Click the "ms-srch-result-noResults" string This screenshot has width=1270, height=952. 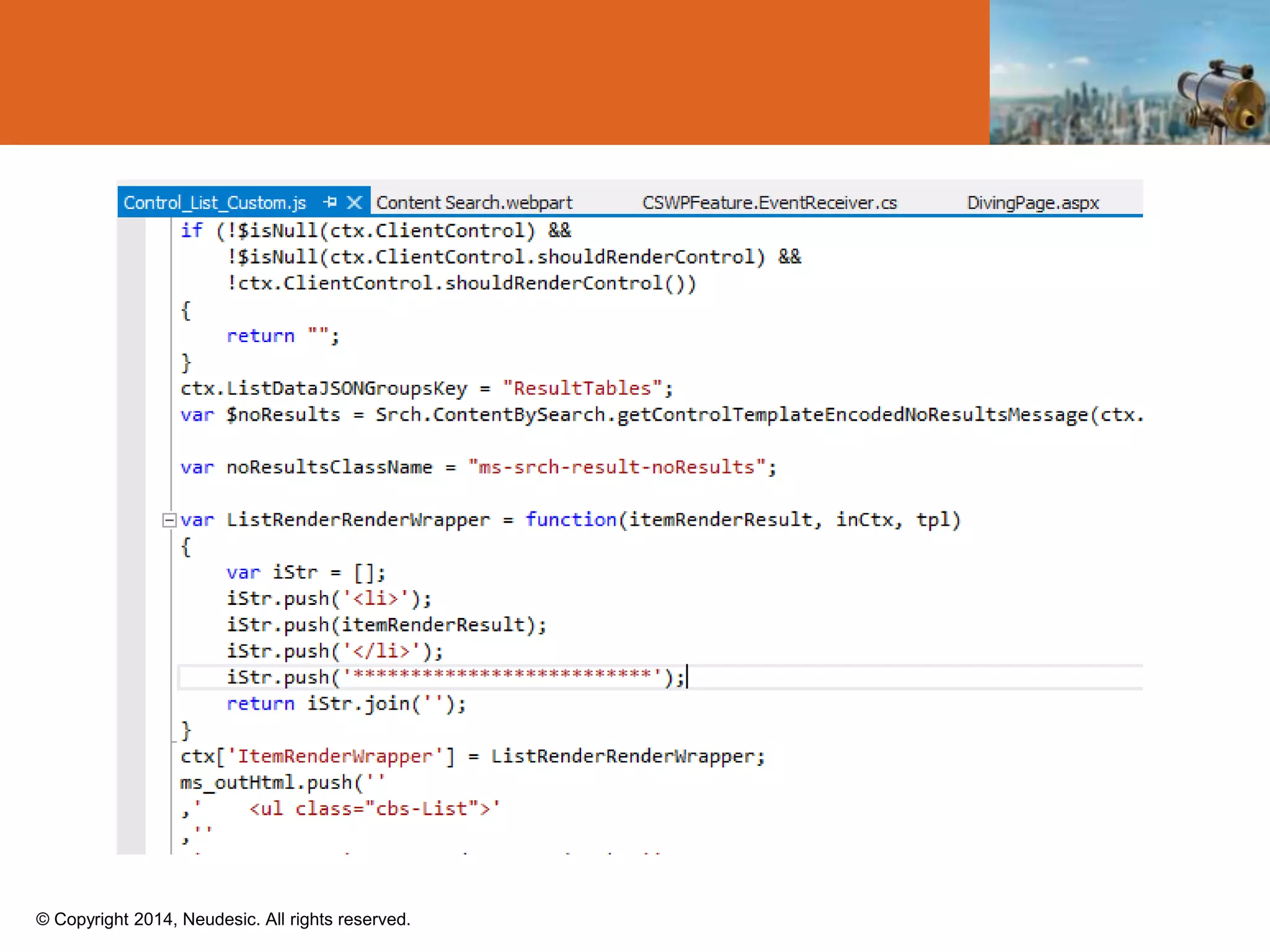(x=617, y=467)
